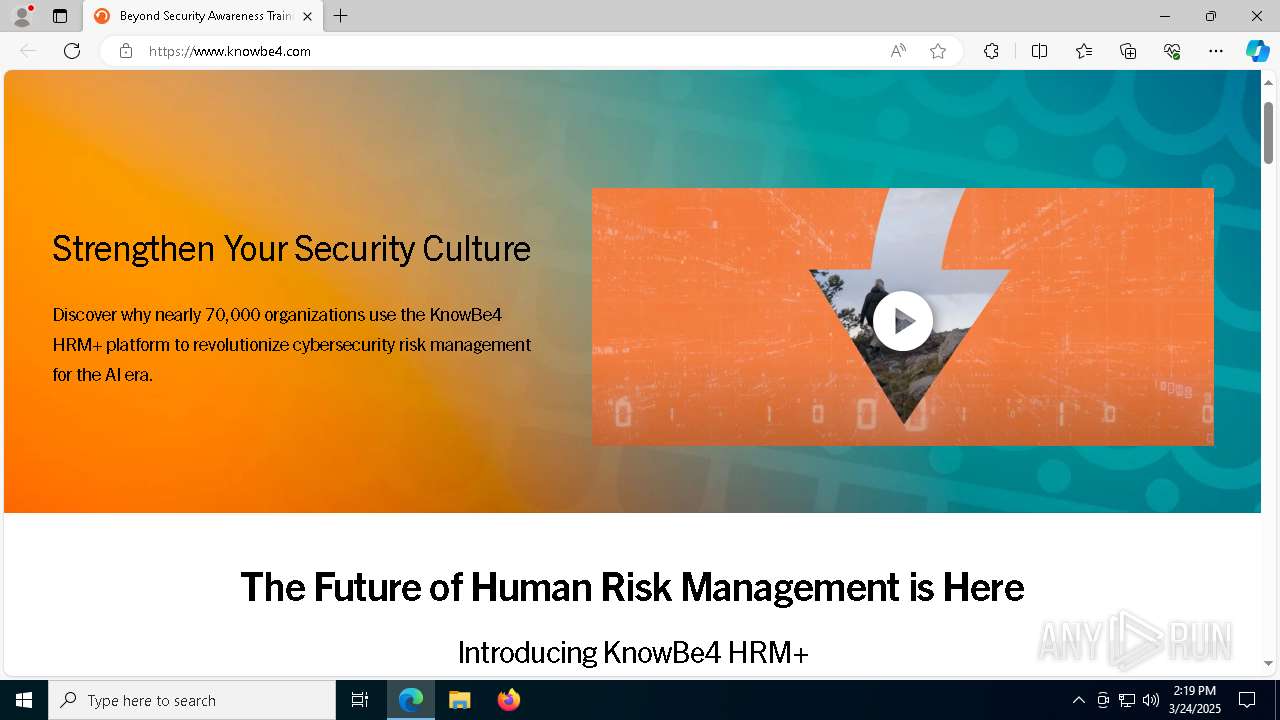Click the page scrollbar up arrow

pos(1268,81)
